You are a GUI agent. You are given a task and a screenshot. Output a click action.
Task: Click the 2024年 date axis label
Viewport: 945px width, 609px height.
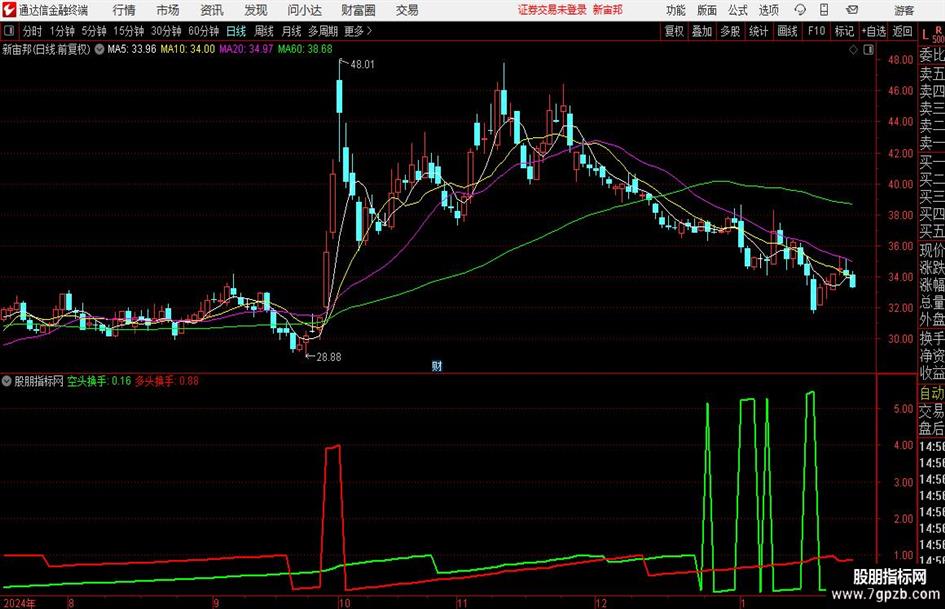point(19,603)
